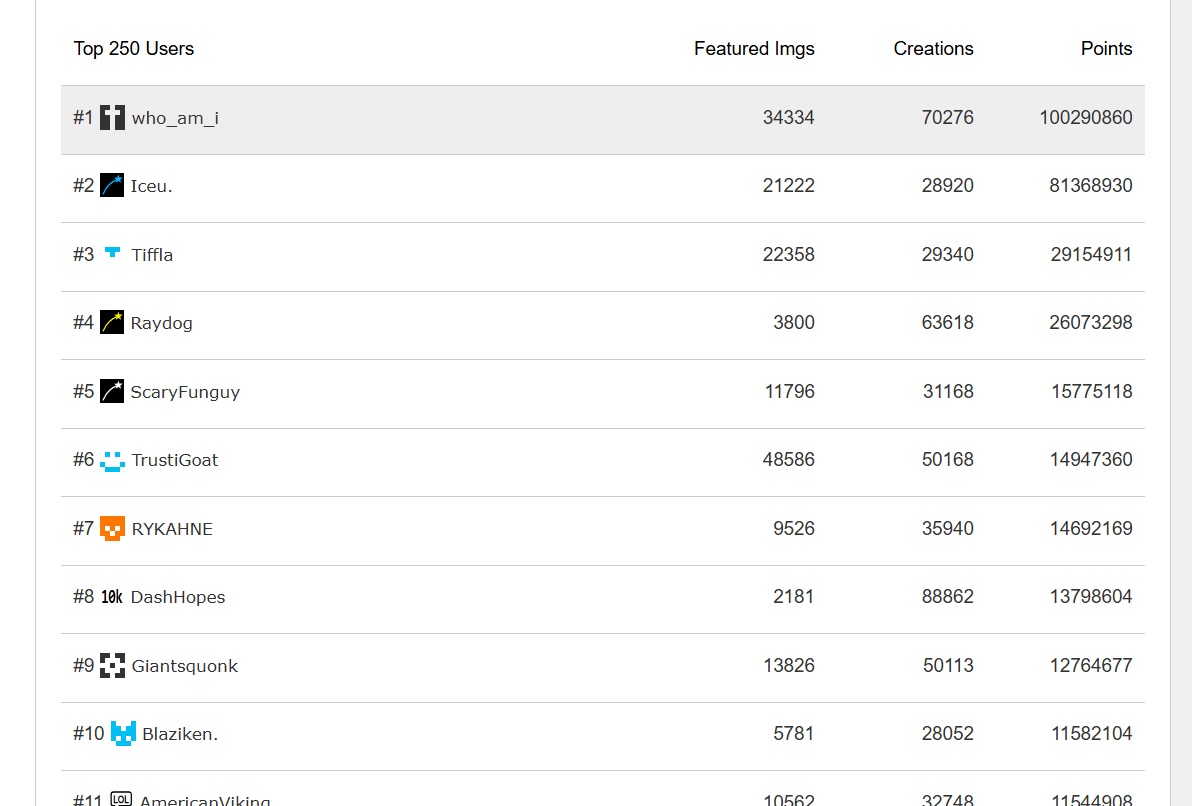Viewport: 1192px width, 806px height.
Task: Select the Blaziken. username link
Action: pos(180,734)
